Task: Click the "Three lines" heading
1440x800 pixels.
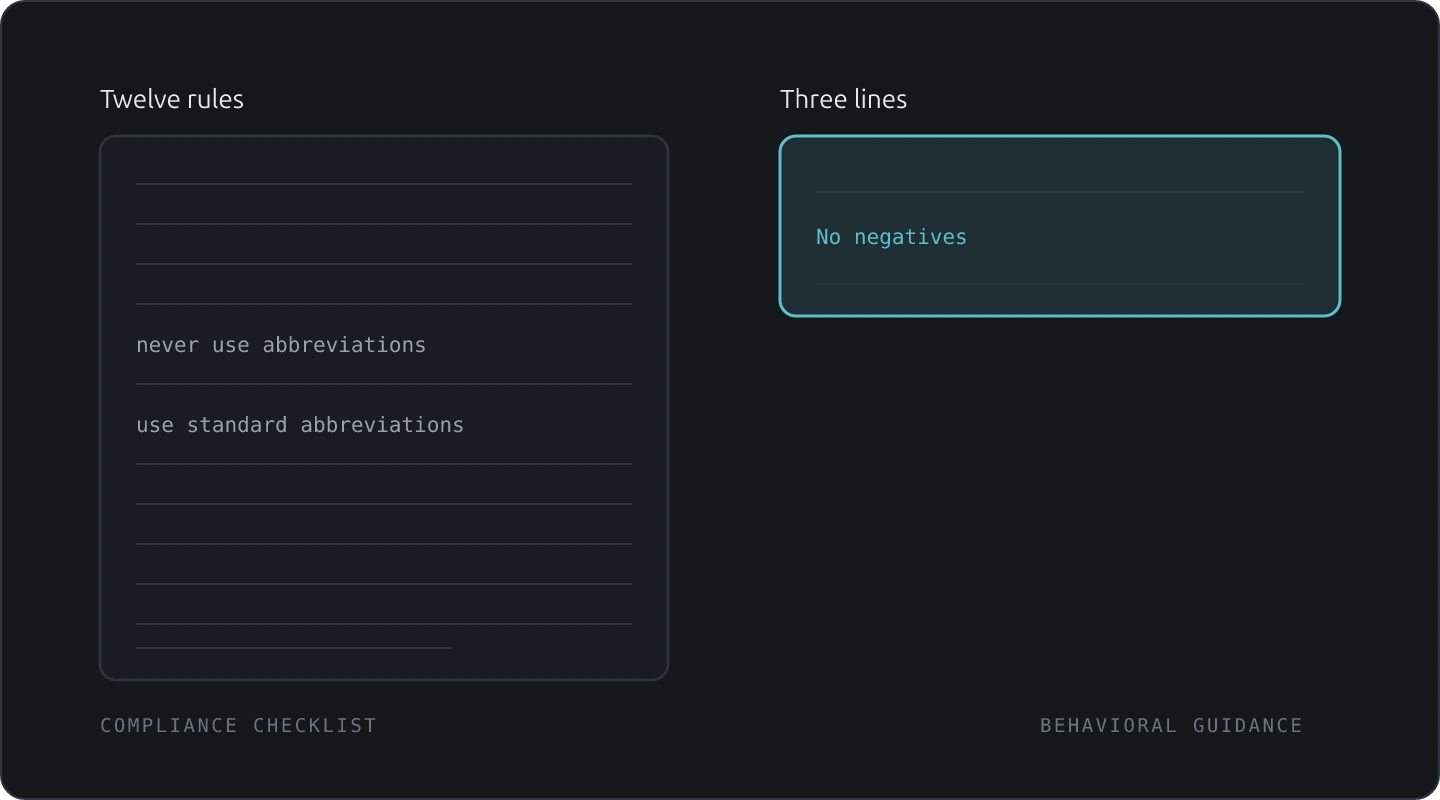Action: 843,99
